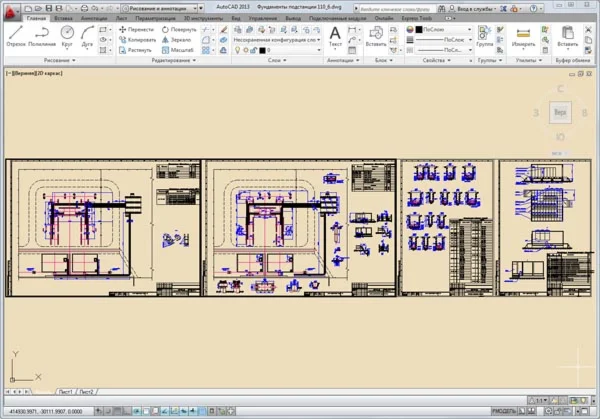Click the Вставить block insert icon

coord(376,35)
